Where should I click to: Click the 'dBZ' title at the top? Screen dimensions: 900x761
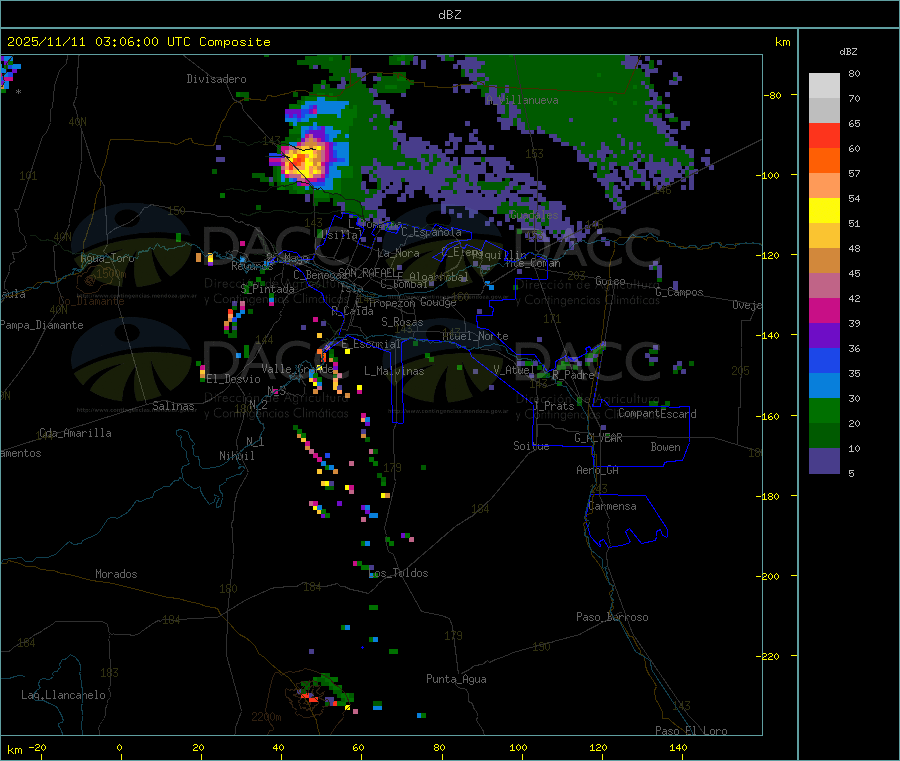[449, 14]
